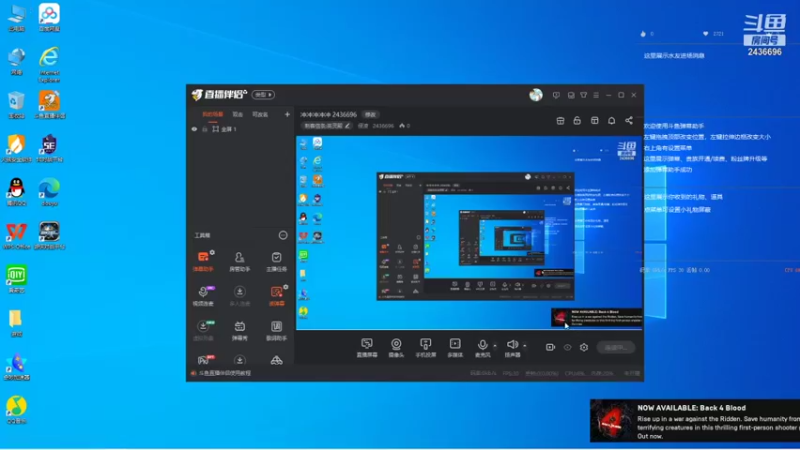Add a phone screen cast source (手机投屏)
Screen dimensions: 800x450
pyautogui.click(x=426, y=347)
